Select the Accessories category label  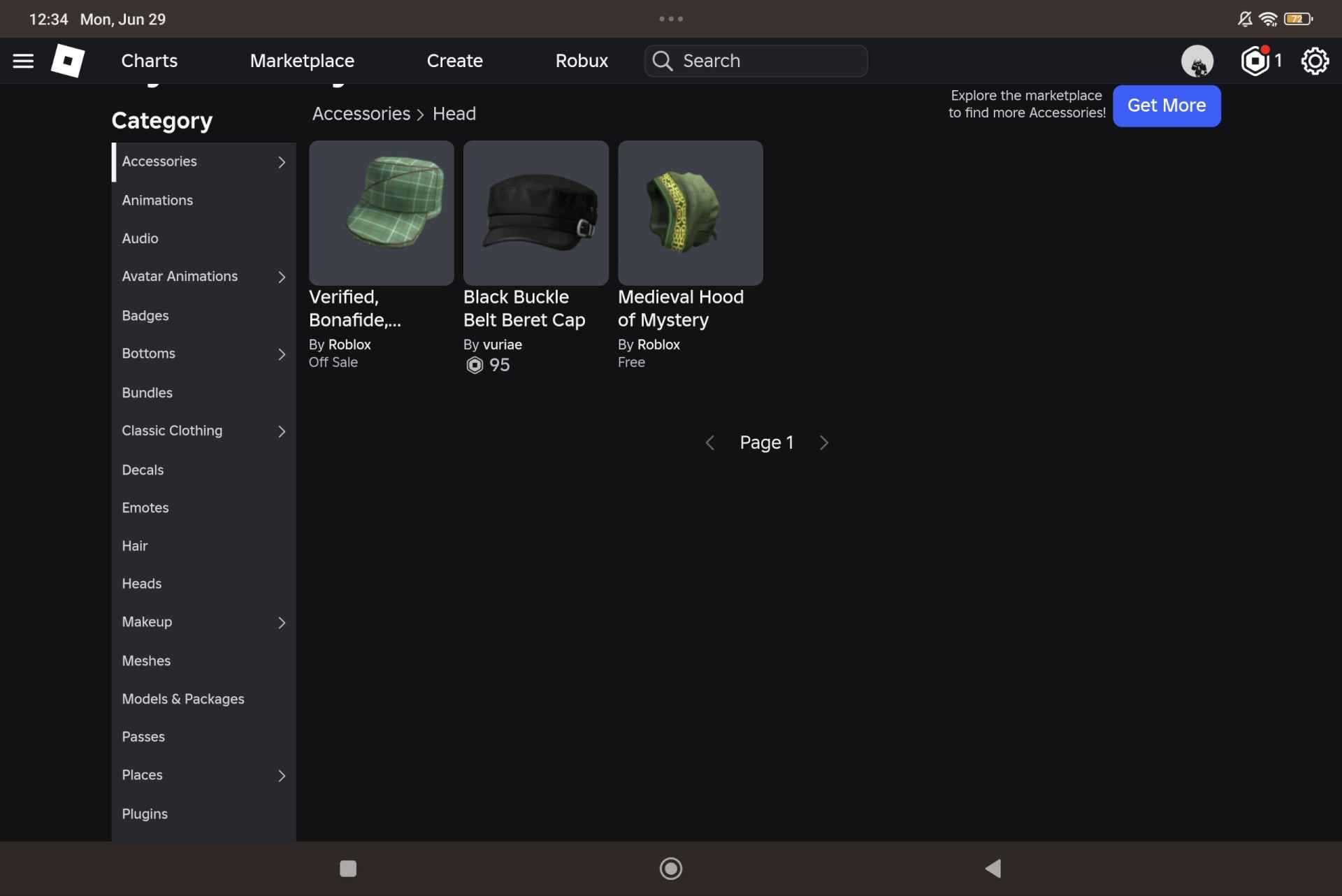[159, 161]
